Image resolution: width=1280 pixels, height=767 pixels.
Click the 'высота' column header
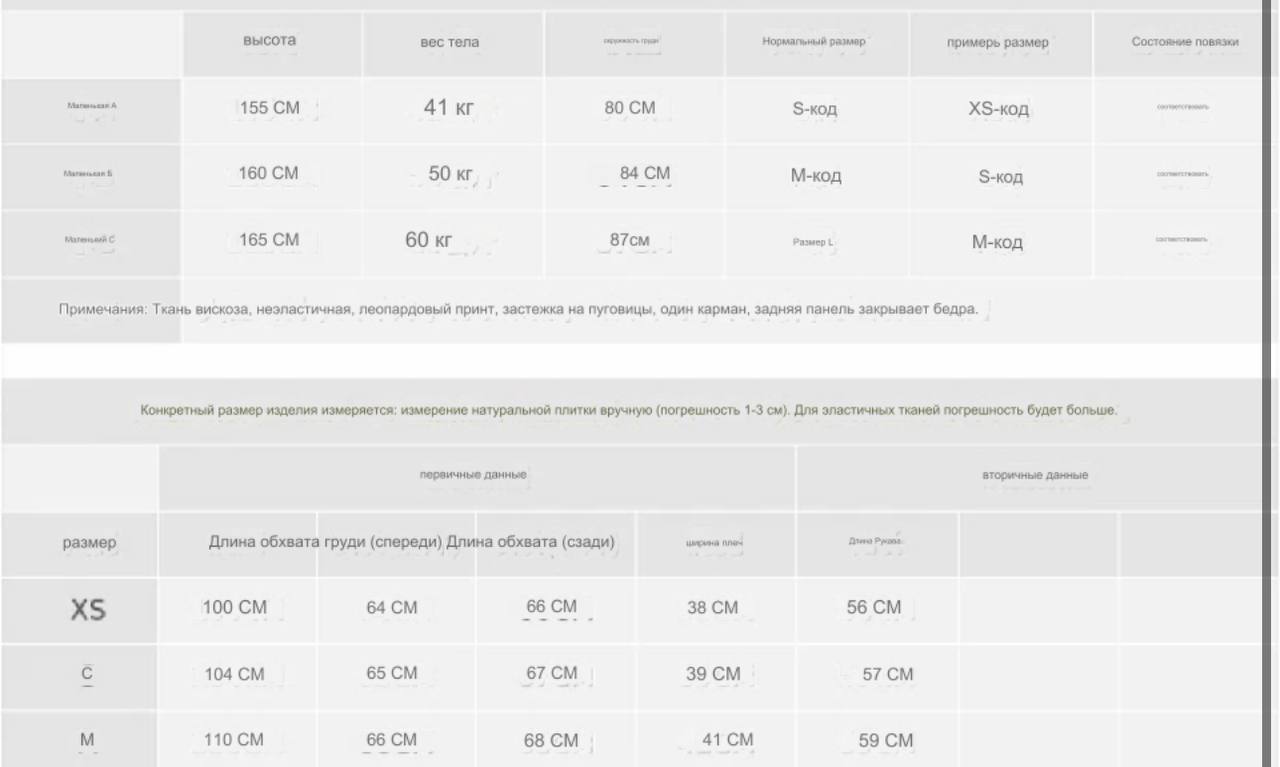tap(271, 43)
